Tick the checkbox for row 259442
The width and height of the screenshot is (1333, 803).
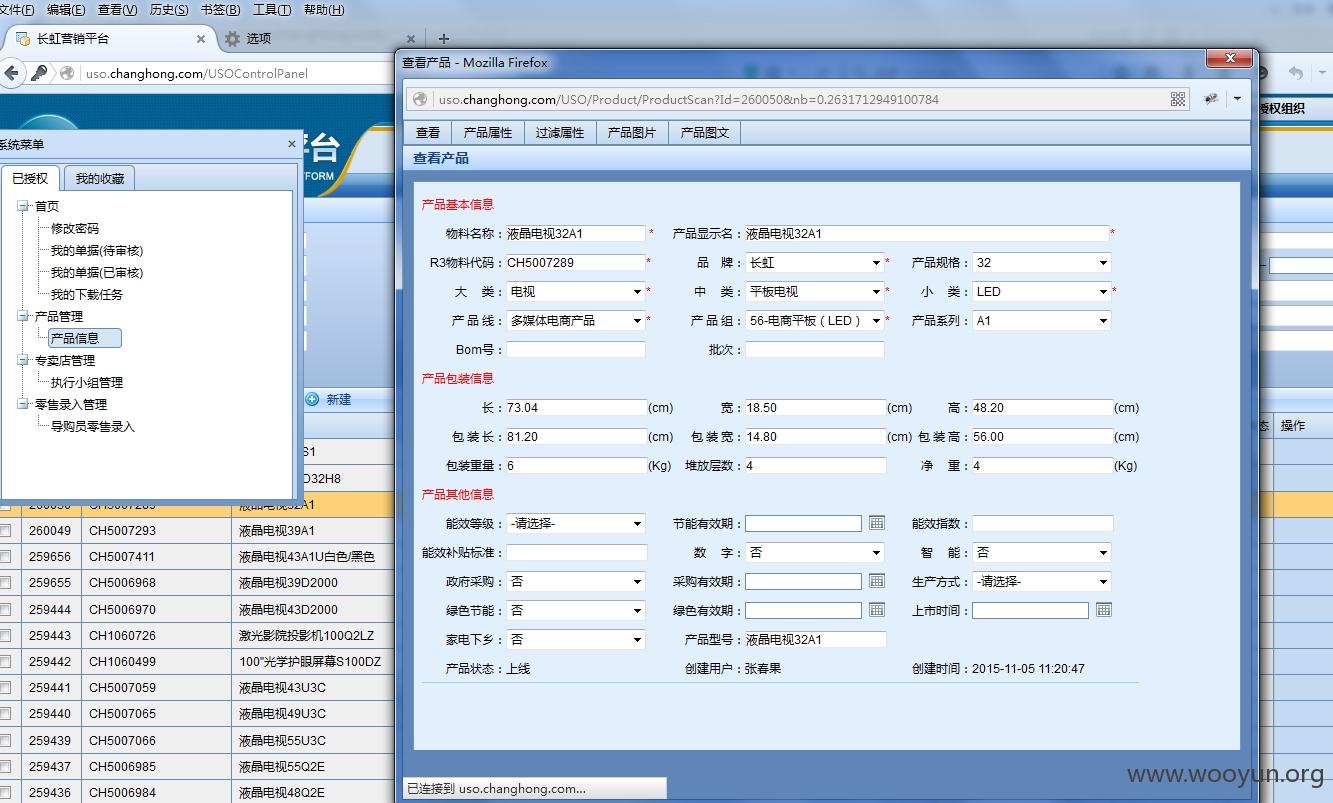(x=6, y=662)
